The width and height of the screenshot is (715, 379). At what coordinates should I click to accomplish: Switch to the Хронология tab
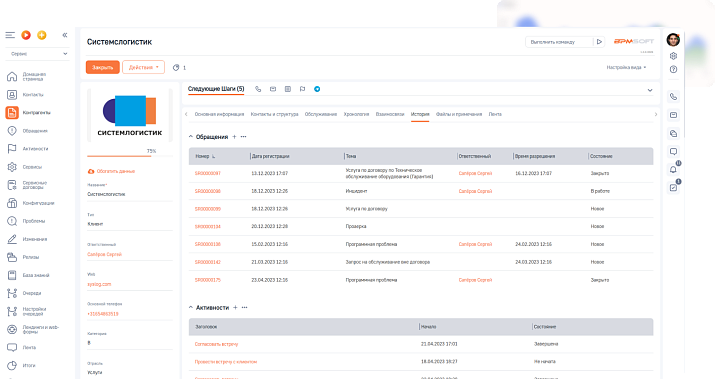point(356,114)
